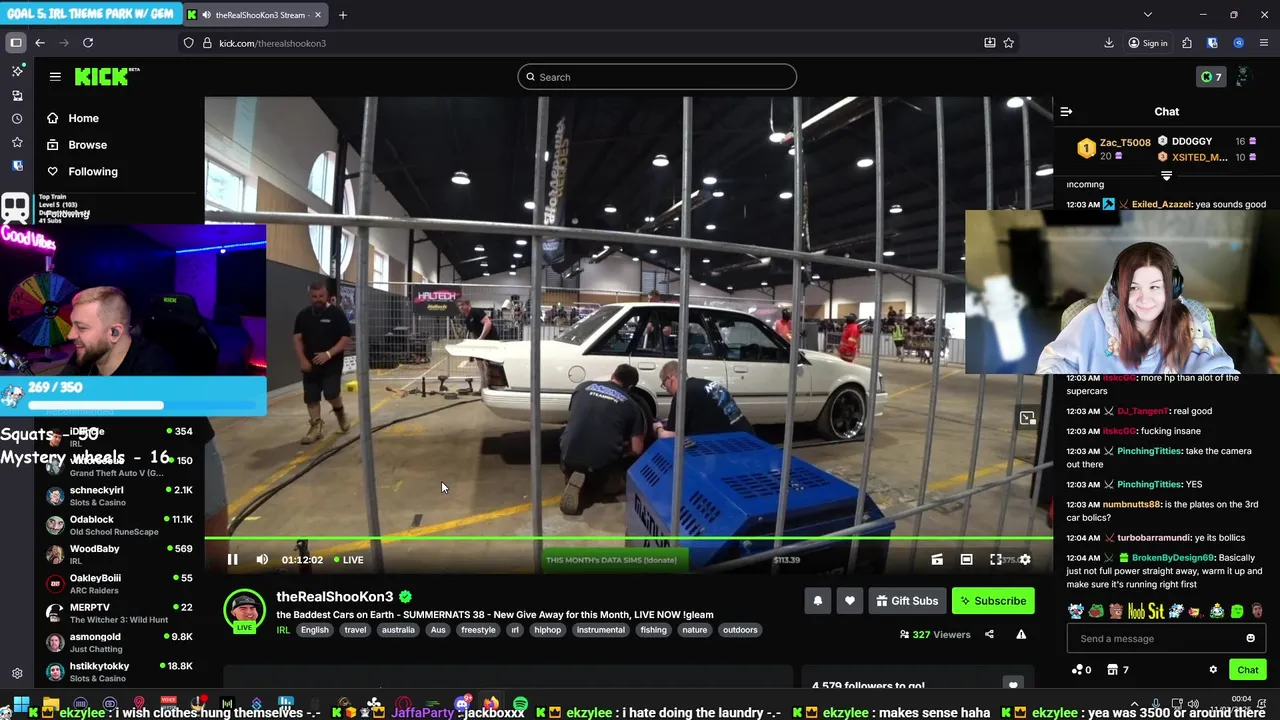The image size is (1280, 720).
Task: Click the Gift Subs button
Action: tap(907, 601)
